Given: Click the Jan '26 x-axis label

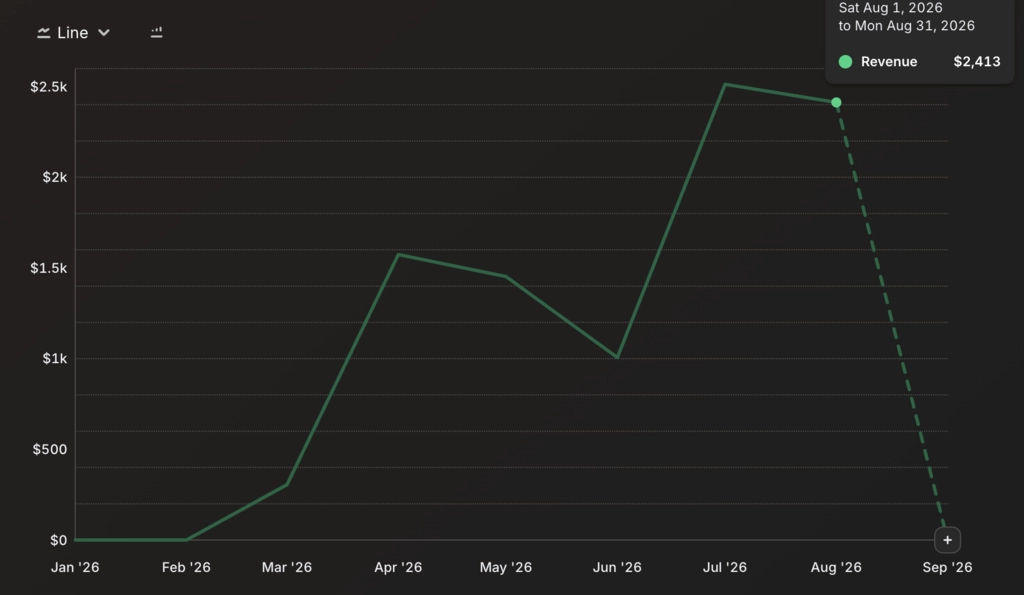Looking at the screenshot, I should 75,568.
